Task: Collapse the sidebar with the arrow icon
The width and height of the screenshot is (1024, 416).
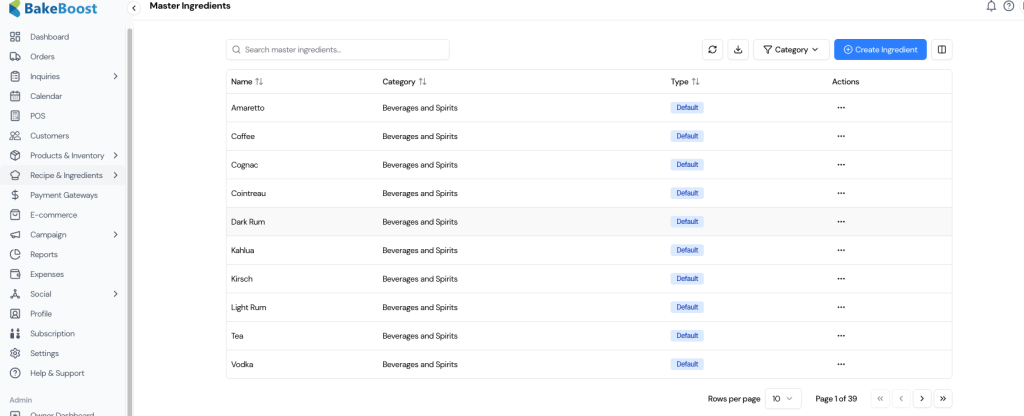Action: coord(134,8)
